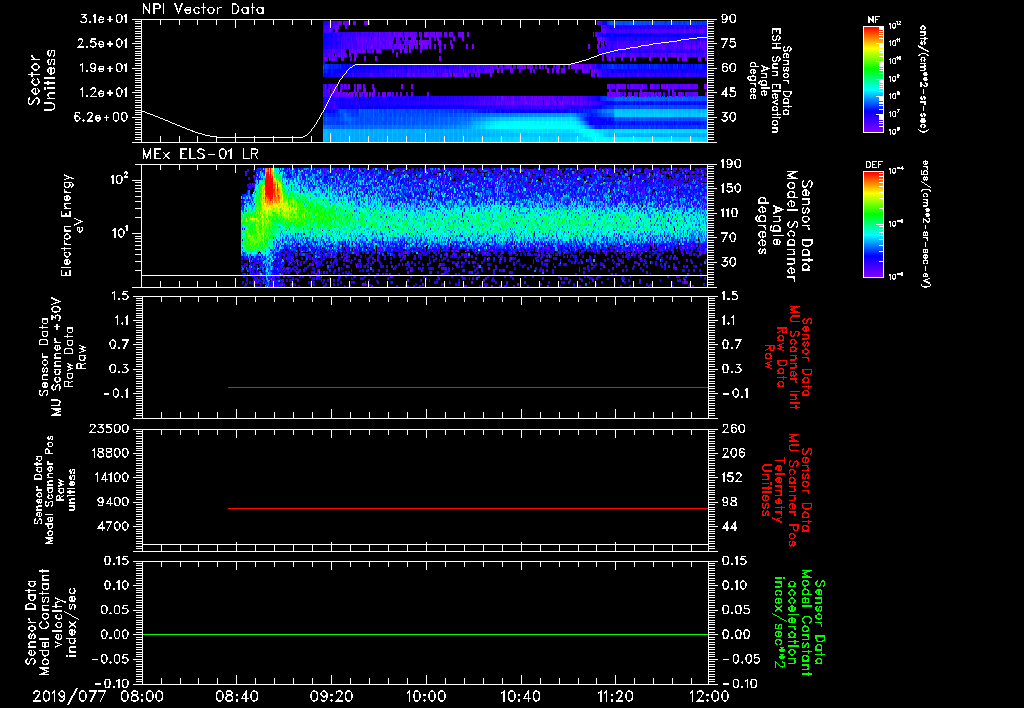Click the '3.1e+01' sector axis value
1024x708 pixels.
tap(105, 19)
